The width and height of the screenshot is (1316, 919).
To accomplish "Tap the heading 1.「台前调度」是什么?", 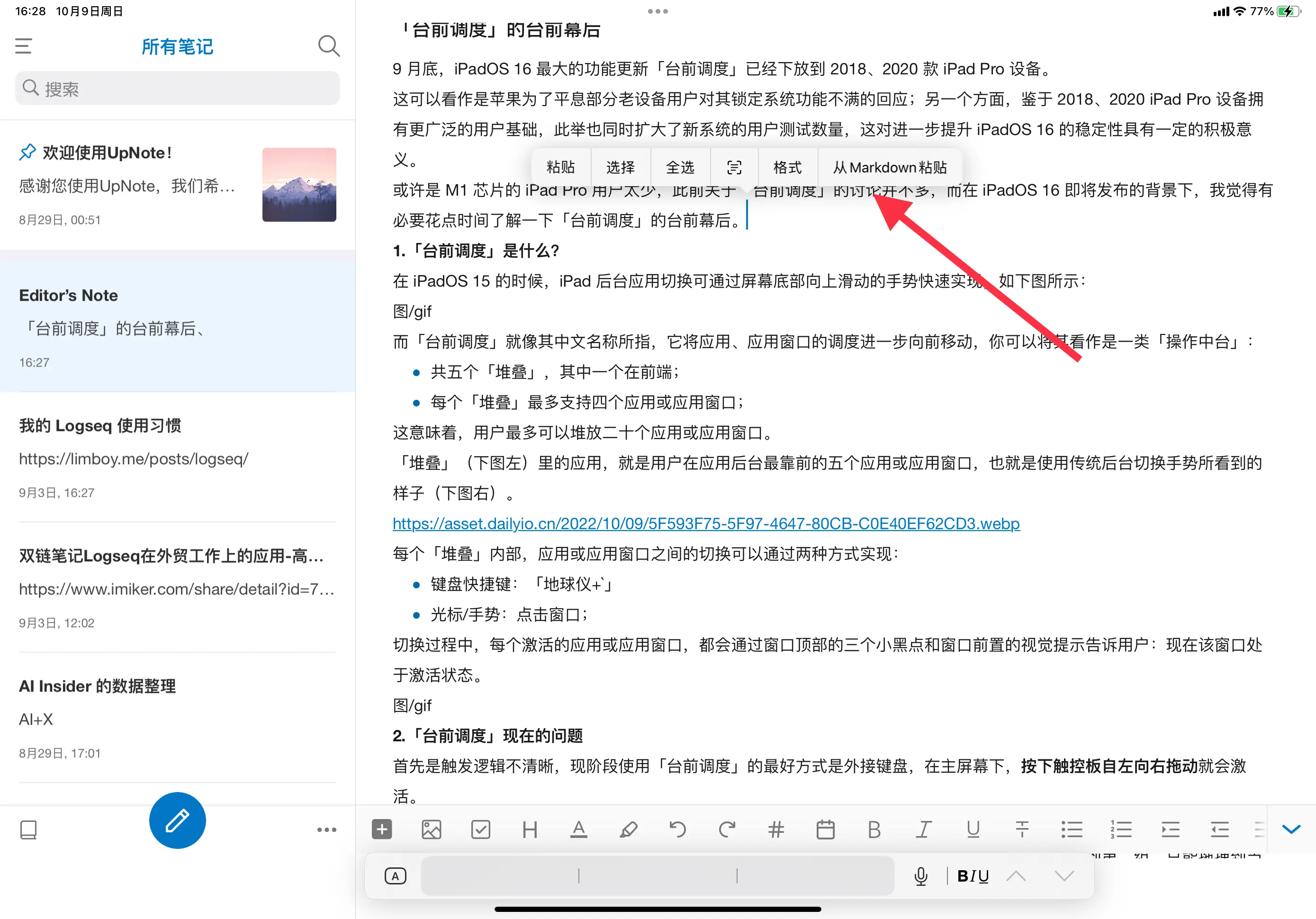I will pos(476,251).
